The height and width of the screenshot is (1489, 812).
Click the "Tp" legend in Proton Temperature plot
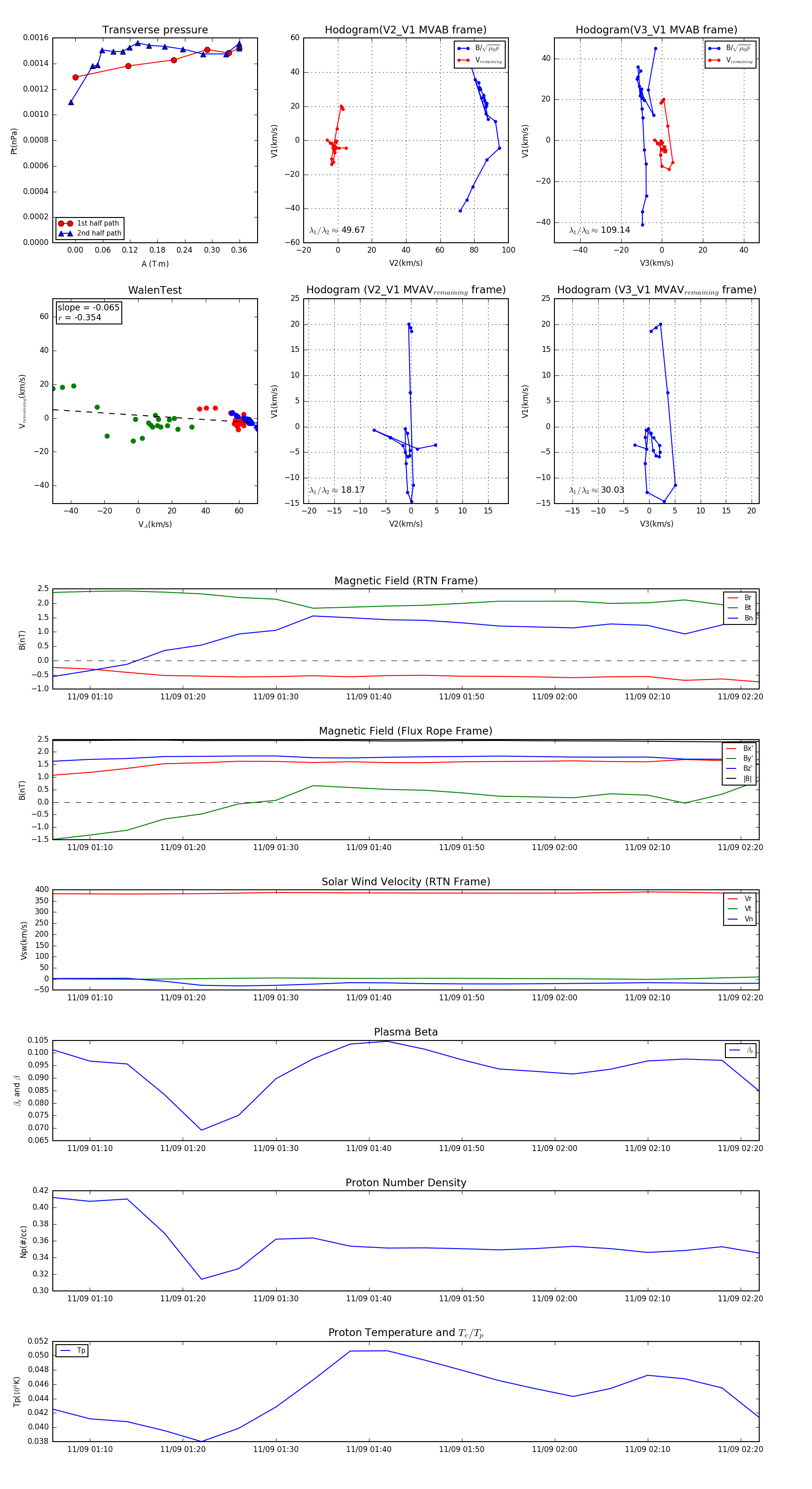(72, 1351)
